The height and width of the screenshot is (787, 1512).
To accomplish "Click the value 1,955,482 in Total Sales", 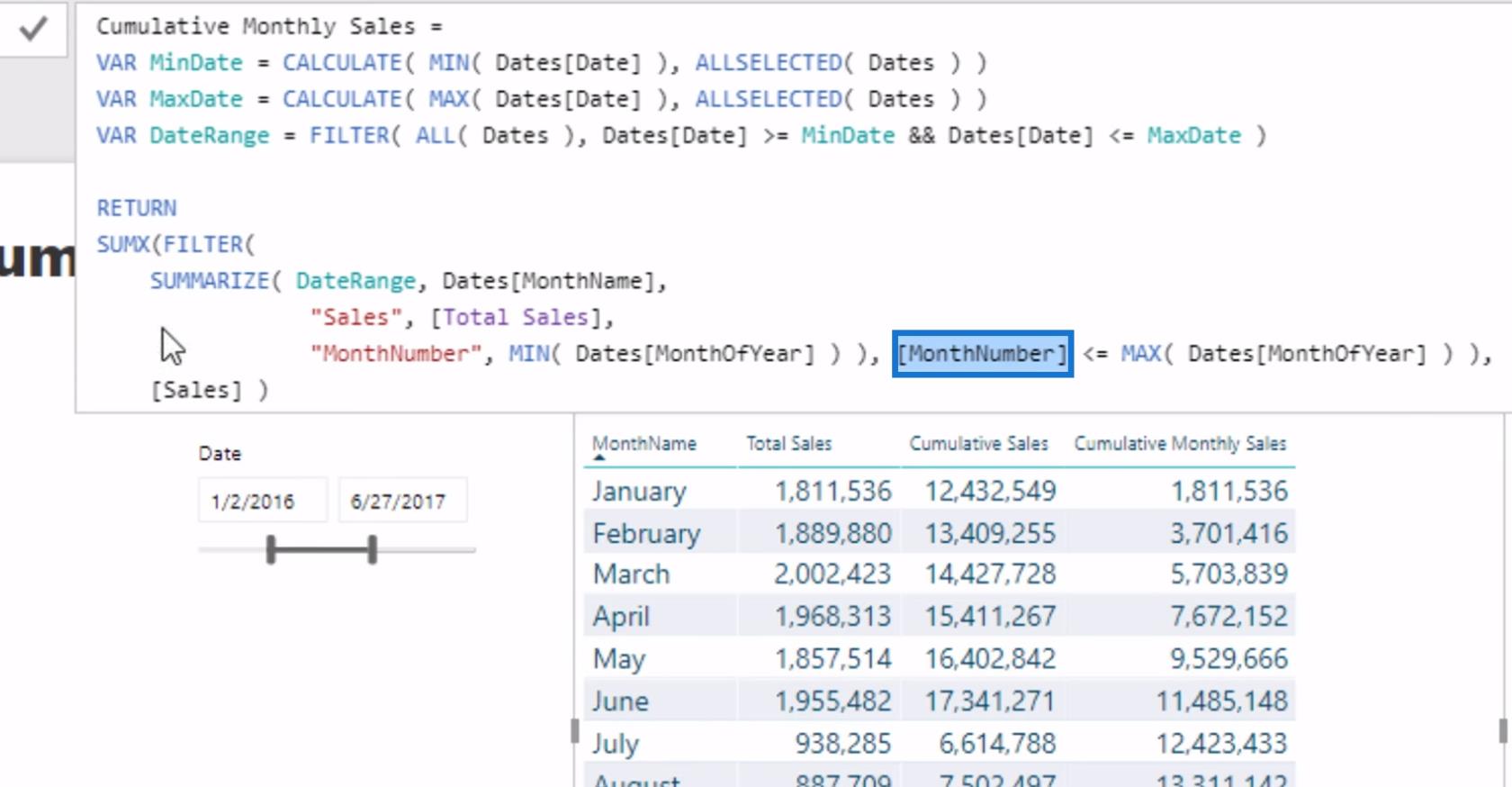I will tap(833, 701).
